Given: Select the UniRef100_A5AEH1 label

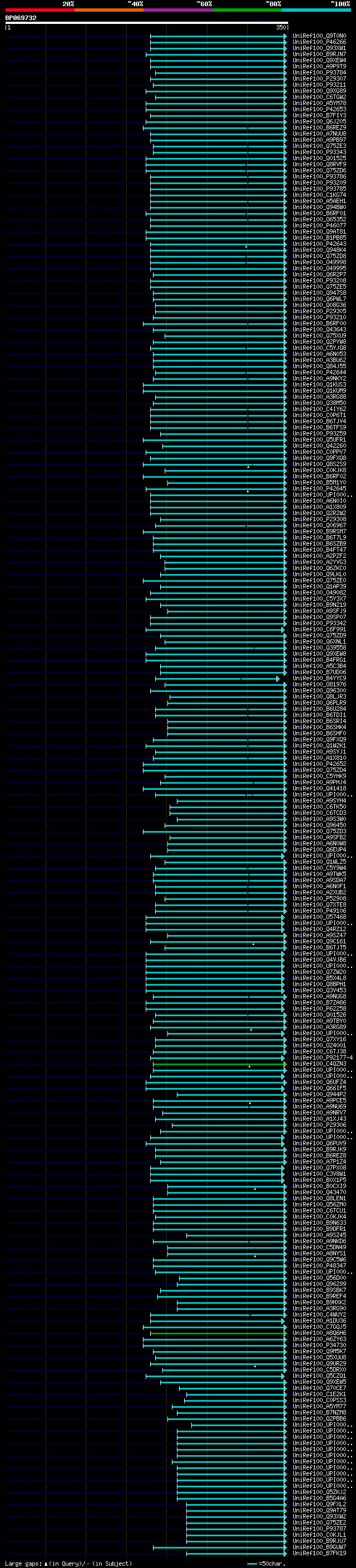Looking at the screenshot, I should coord(319,201).
